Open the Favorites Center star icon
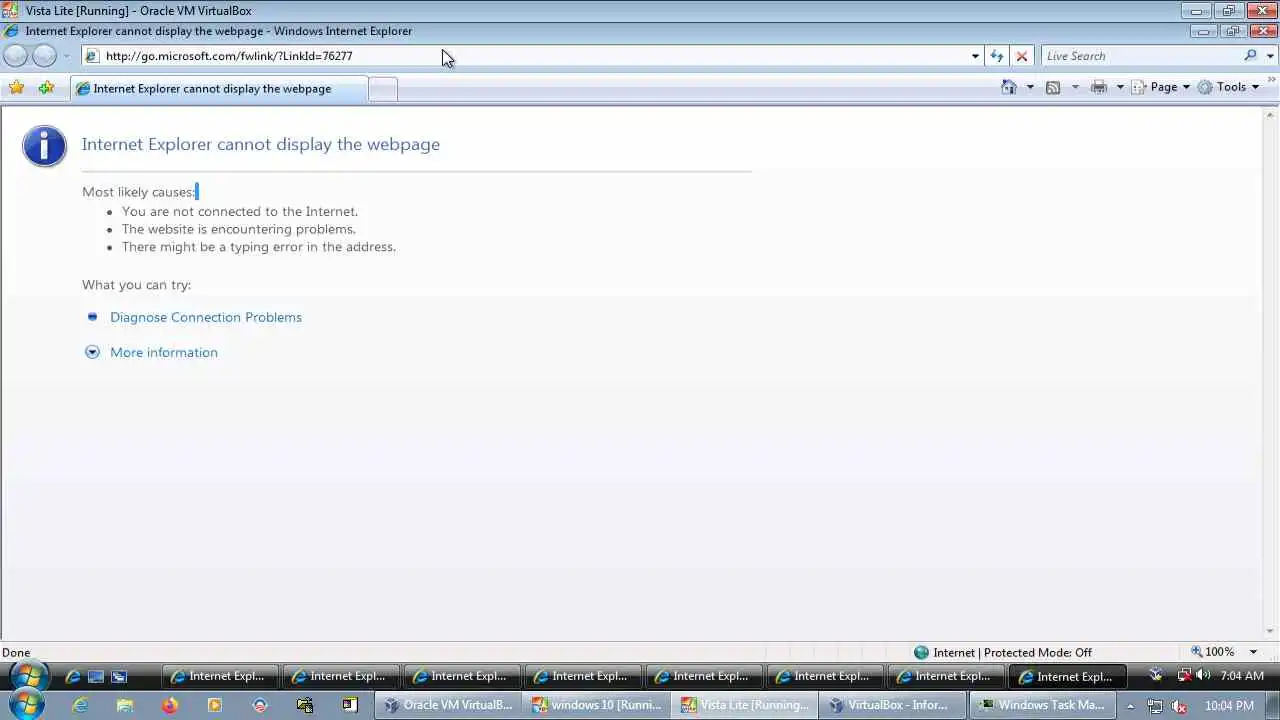 coord(17,88)
